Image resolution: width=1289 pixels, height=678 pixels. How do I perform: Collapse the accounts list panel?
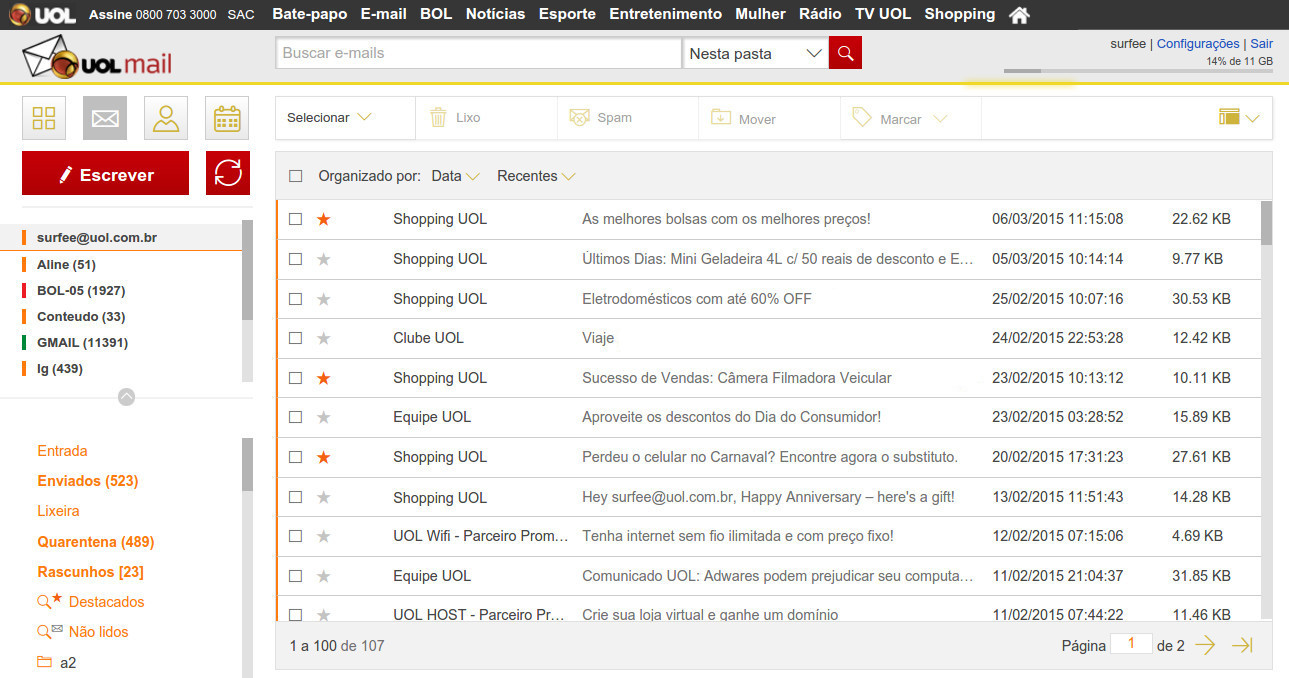point(126,396)
